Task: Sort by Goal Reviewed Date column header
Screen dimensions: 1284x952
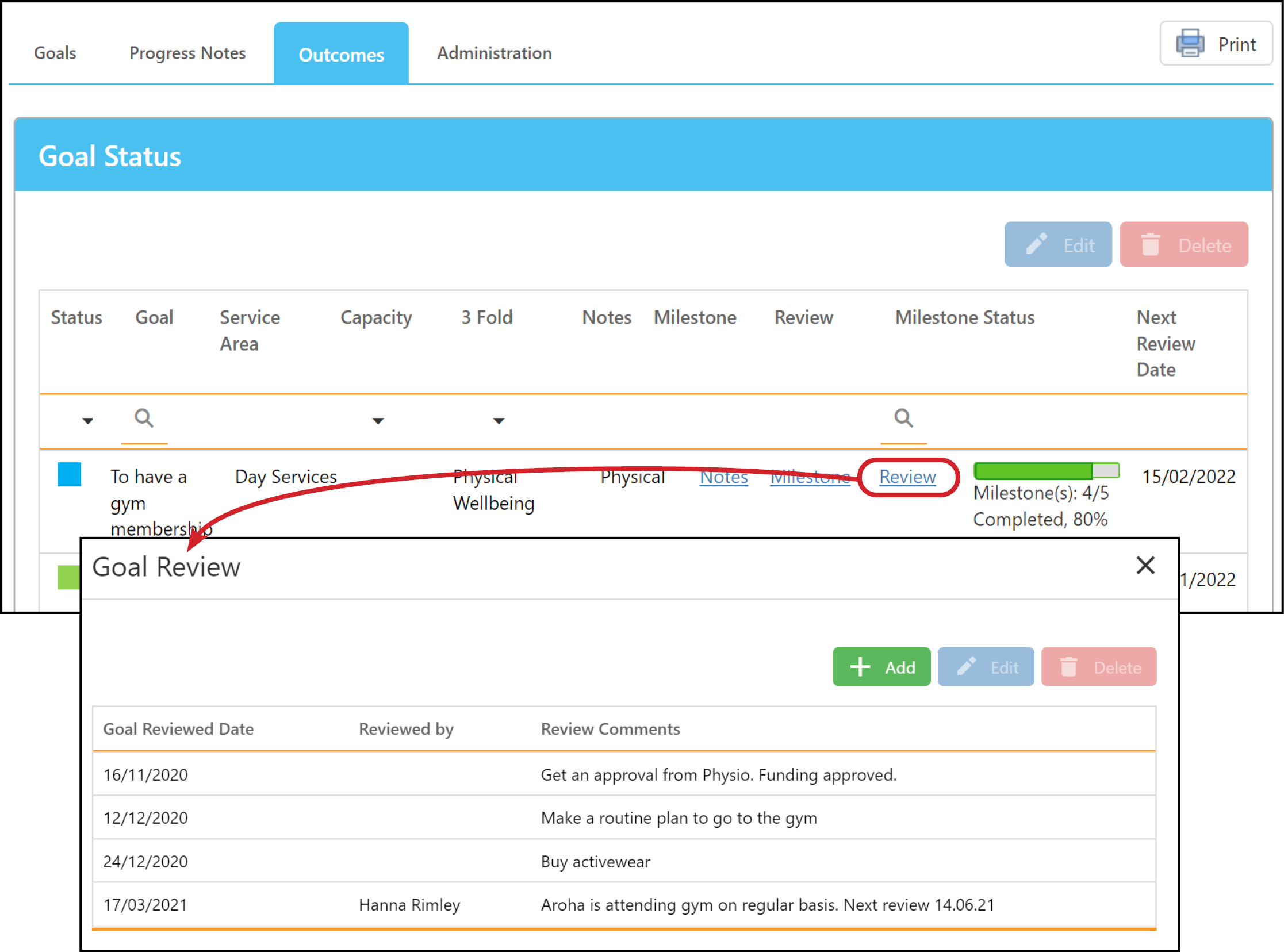Action: point(179,729)
